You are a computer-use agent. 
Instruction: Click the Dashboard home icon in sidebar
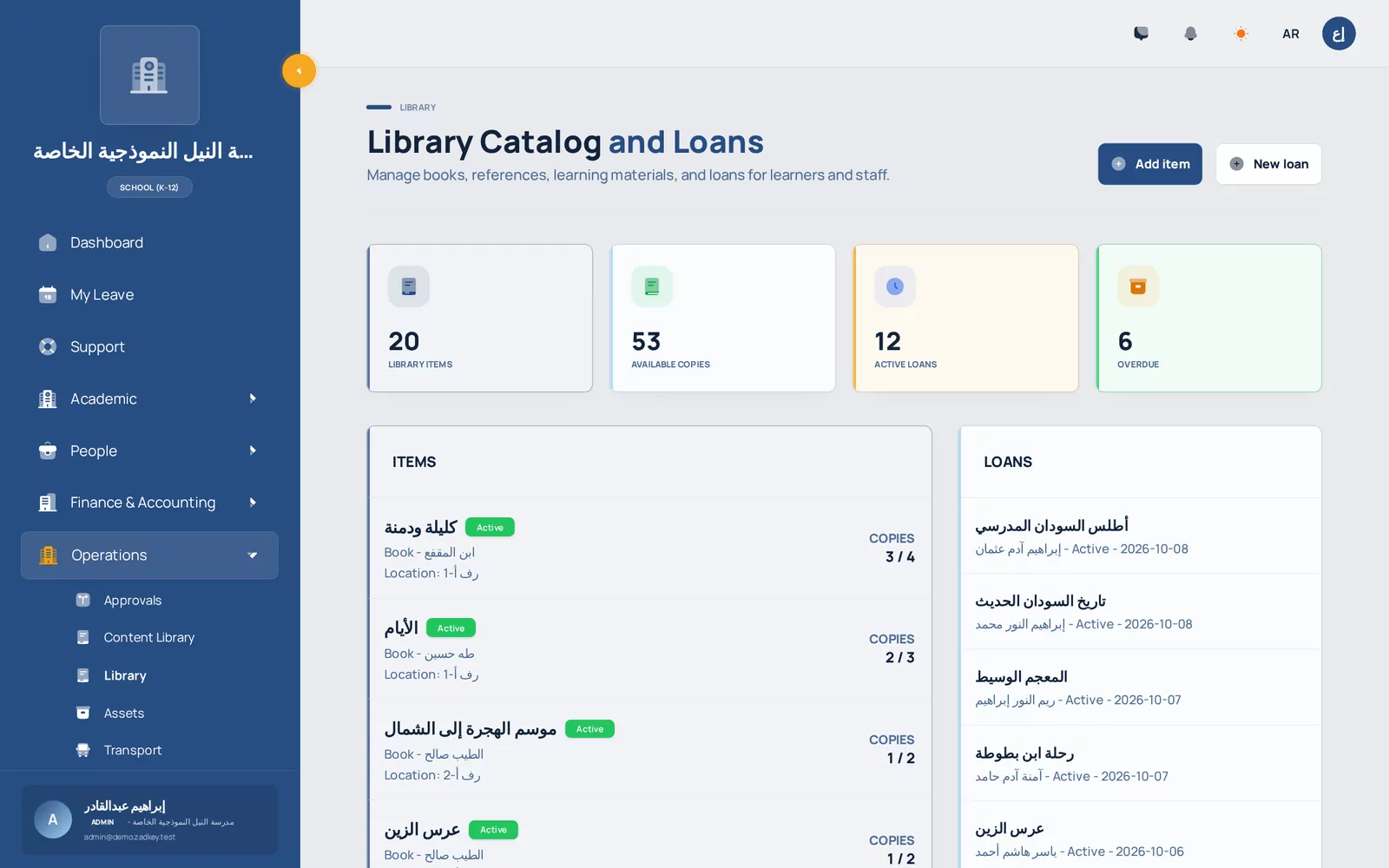48,243
